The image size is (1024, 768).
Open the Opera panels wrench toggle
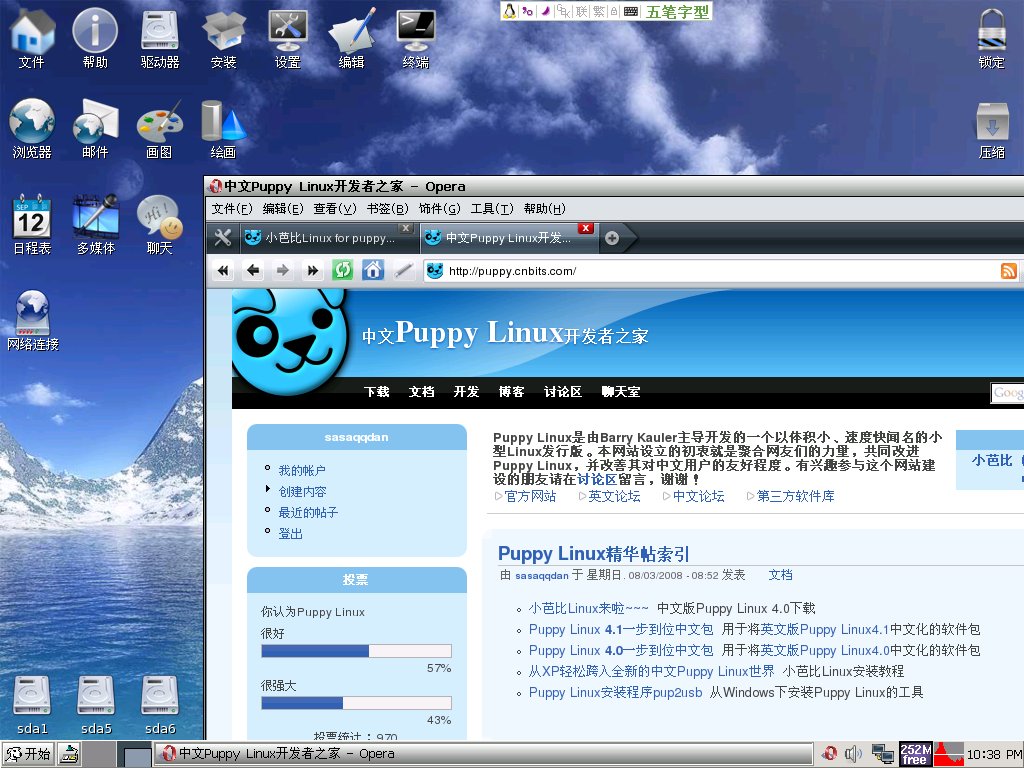coord(223,238)
